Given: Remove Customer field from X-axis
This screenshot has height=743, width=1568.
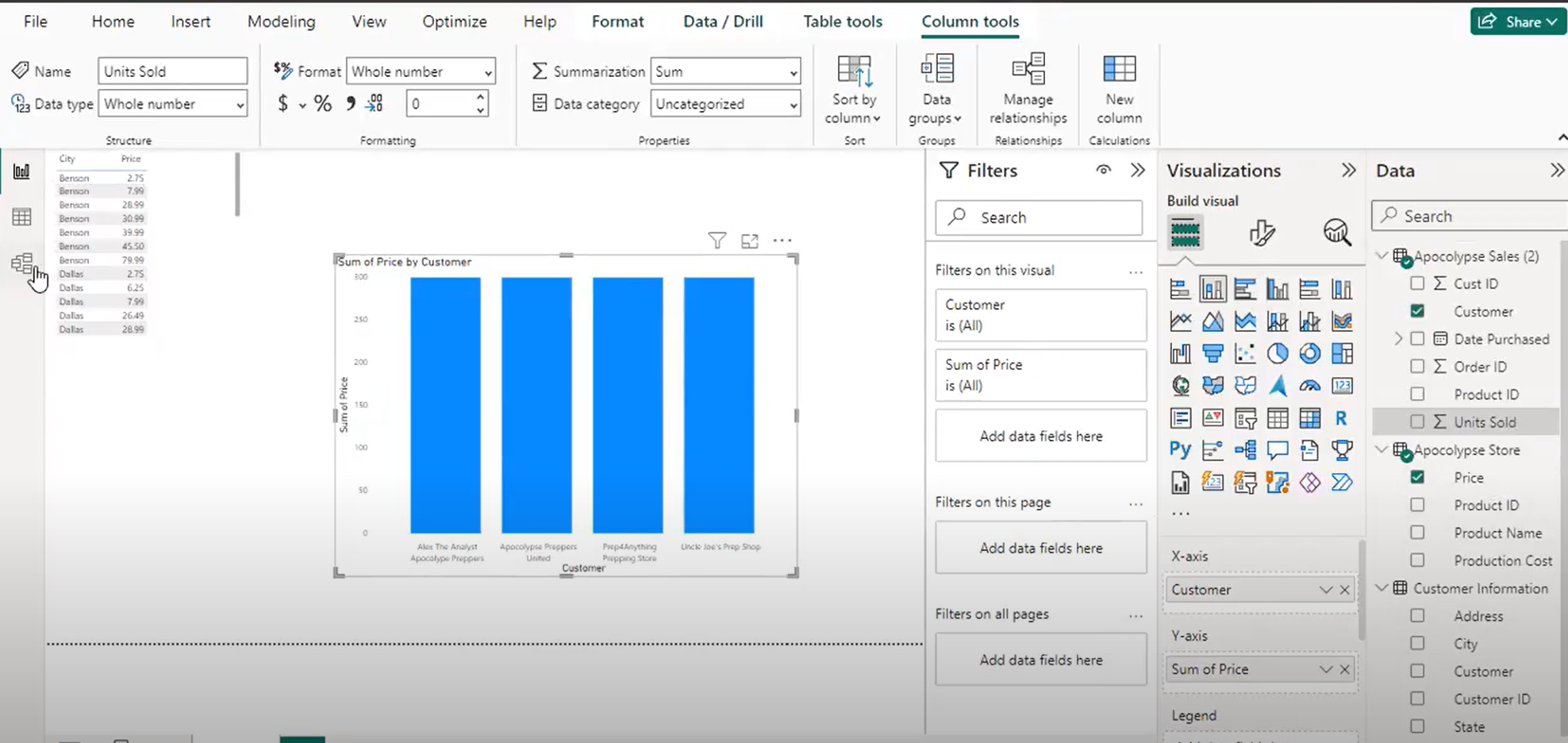Looking at the screenshot, I should click(x=1344, y=590).
